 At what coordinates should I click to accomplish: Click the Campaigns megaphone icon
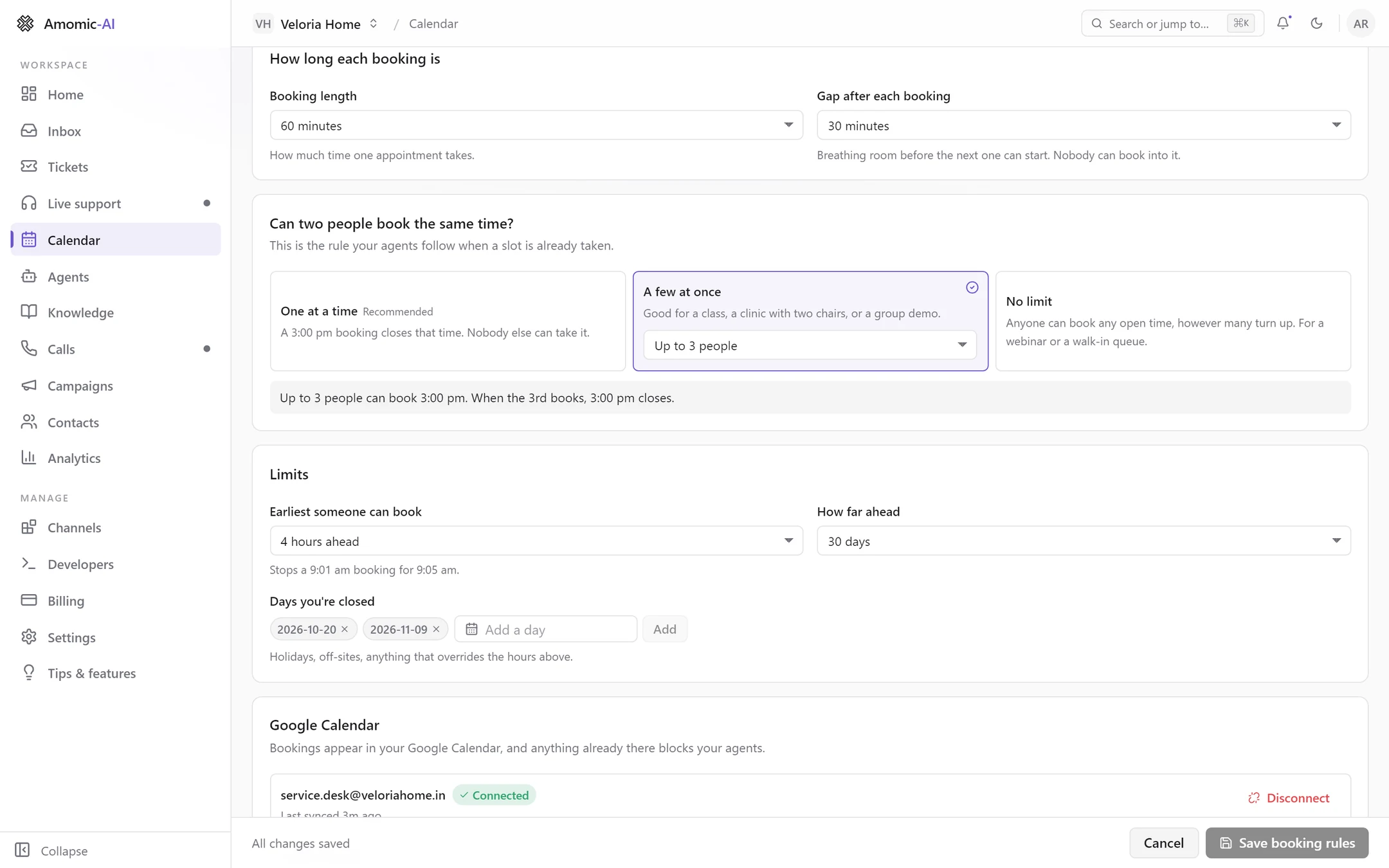29,385
